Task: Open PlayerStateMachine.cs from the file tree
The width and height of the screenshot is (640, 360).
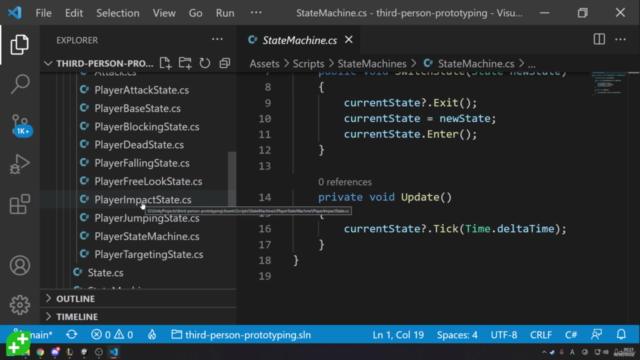Action: 147,236
